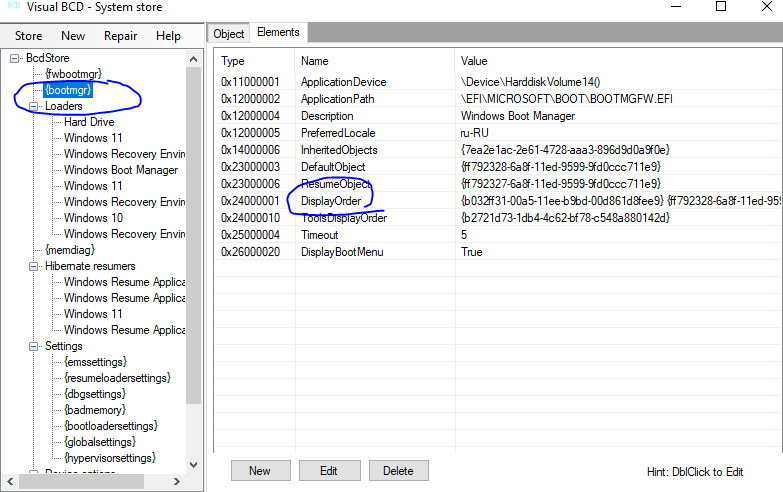This screenshot has width=783, height=492.
Task: Collapse the Hibernate resumers node
Action: pos(33,266)
